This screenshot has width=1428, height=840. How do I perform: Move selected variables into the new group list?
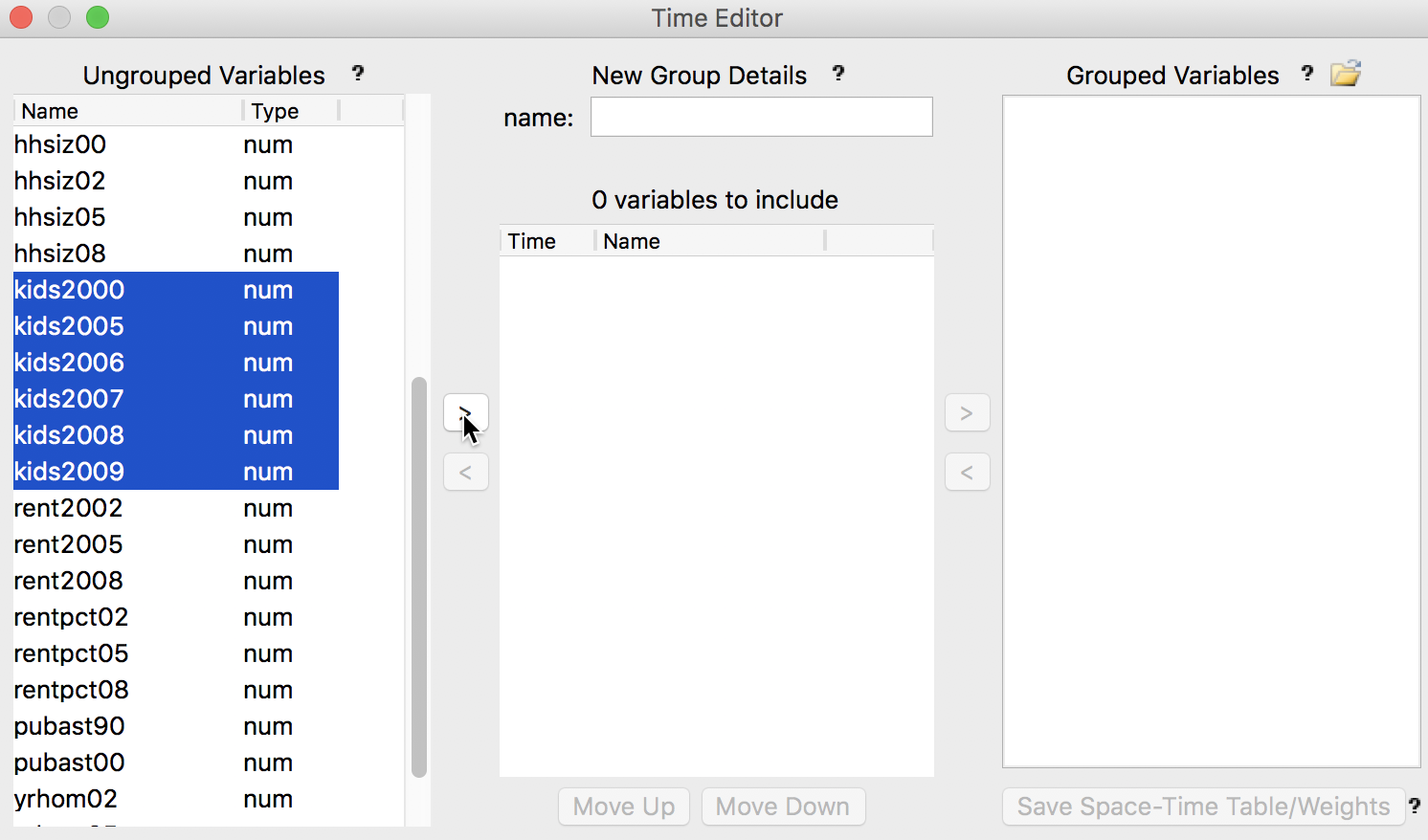(466, 413)
